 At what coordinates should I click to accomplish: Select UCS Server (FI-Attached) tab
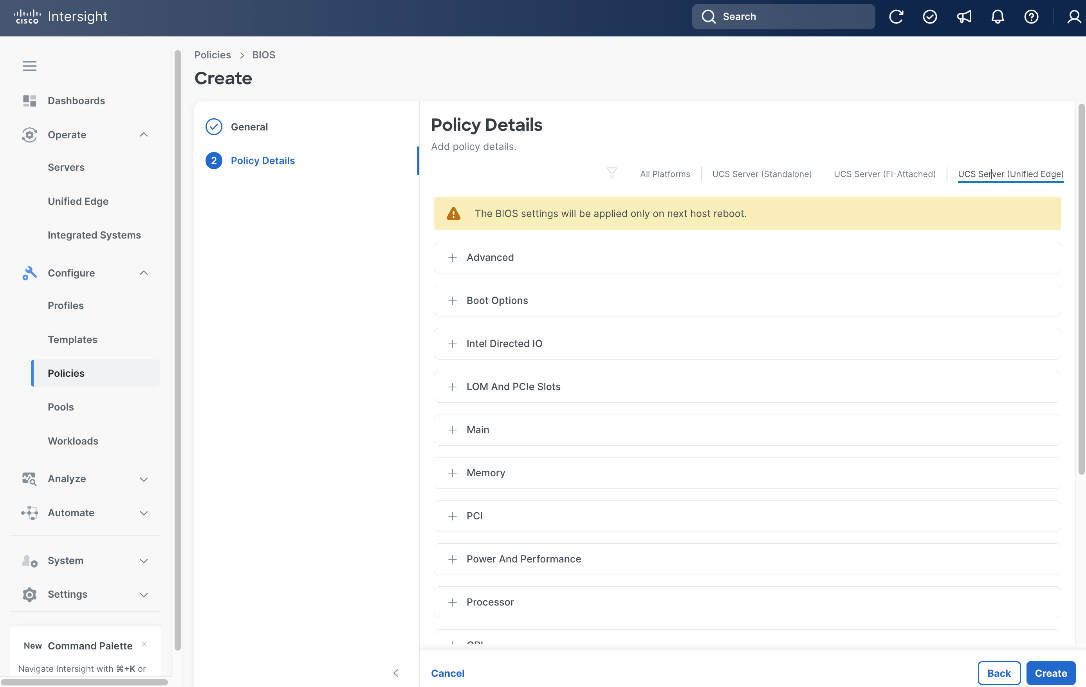coord(884,174)
